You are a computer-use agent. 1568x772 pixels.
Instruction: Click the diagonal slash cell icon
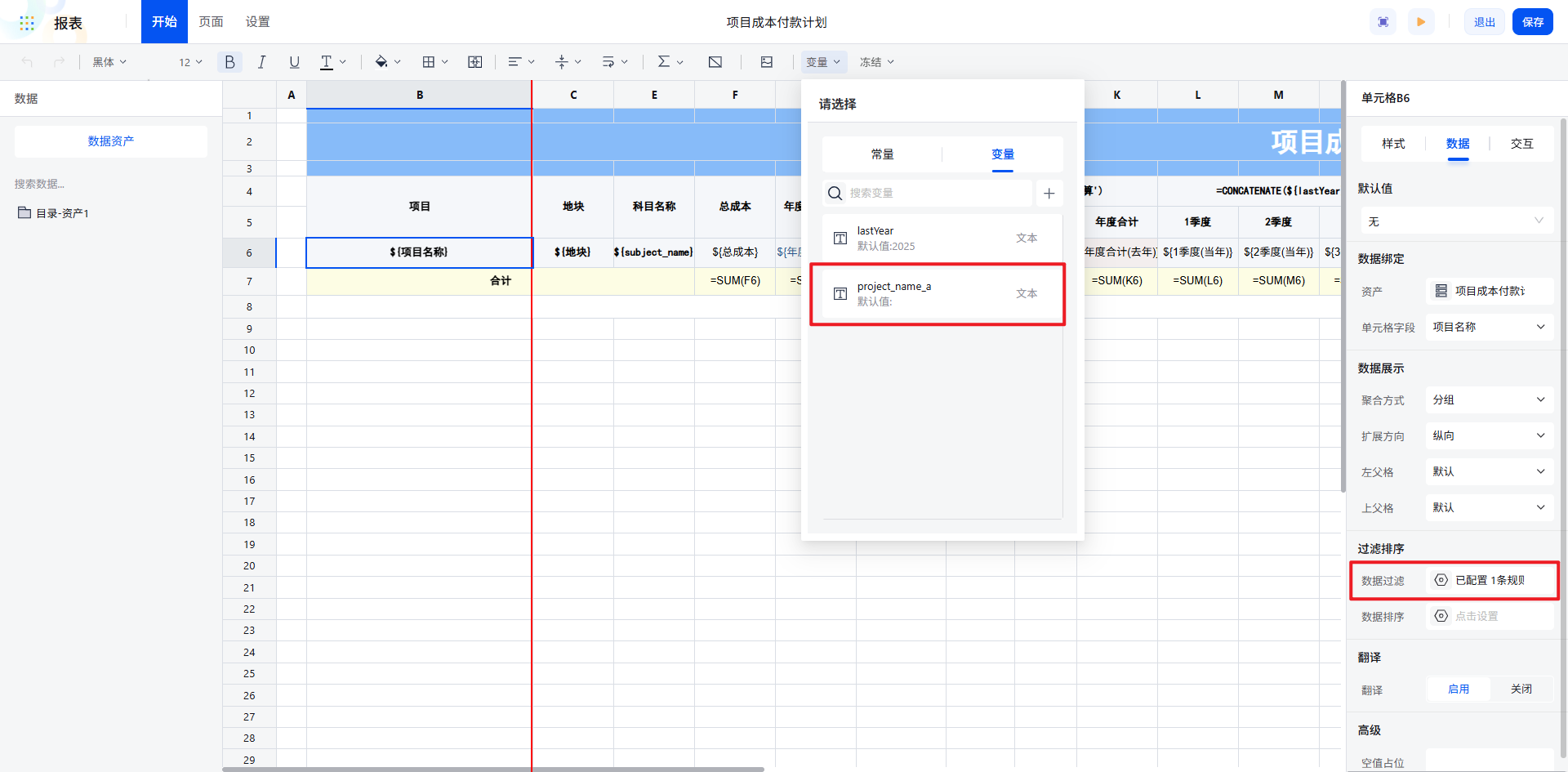tap(715, 62)
